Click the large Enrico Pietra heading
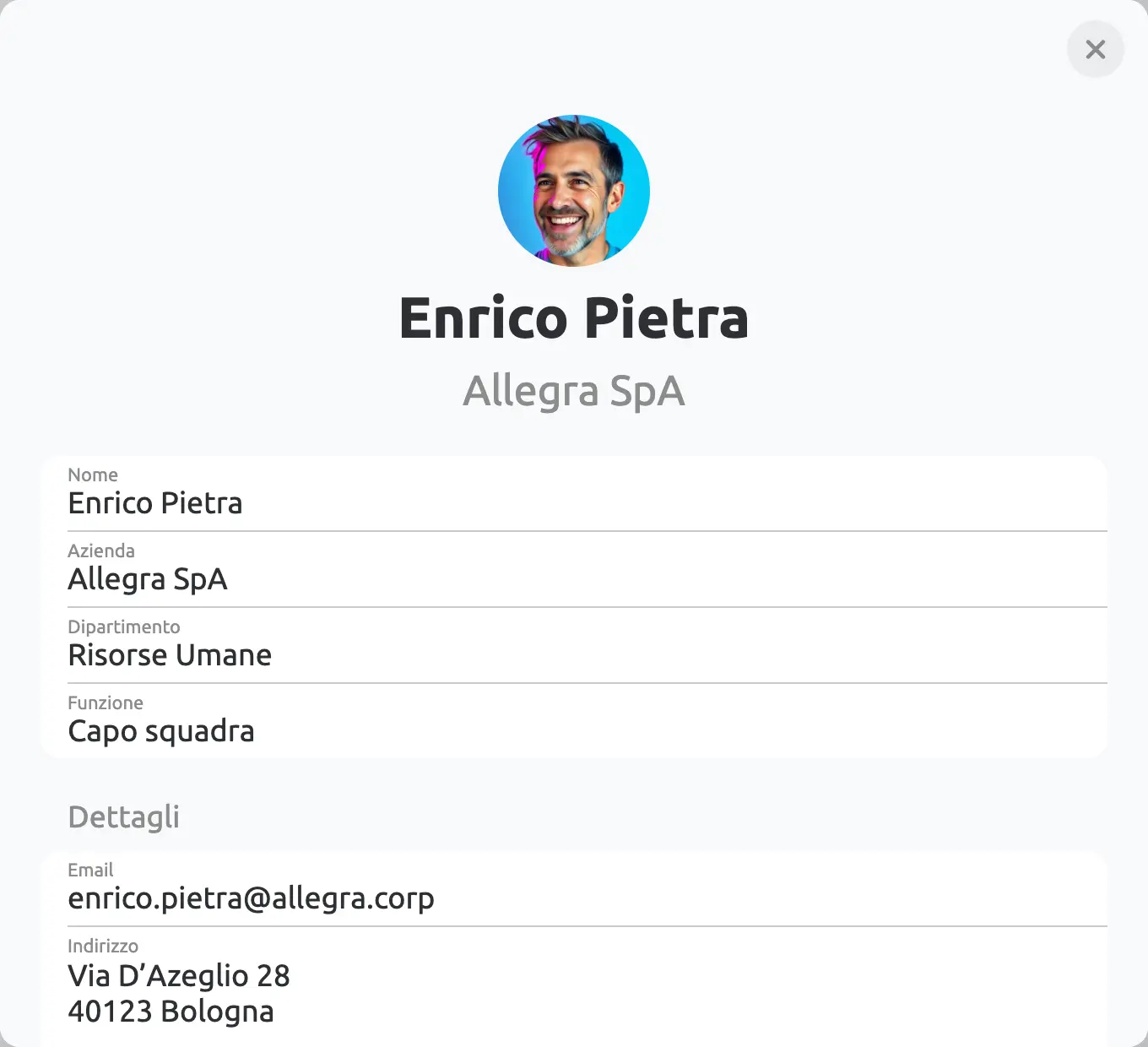The height and width of the screenshot is (1047, 1148). (574, 318)
